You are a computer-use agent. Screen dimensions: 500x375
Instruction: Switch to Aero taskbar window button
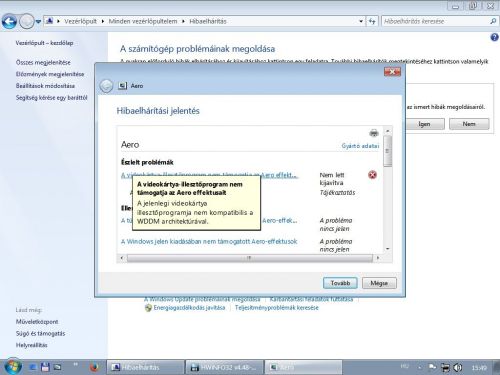(x=303, y=367)
